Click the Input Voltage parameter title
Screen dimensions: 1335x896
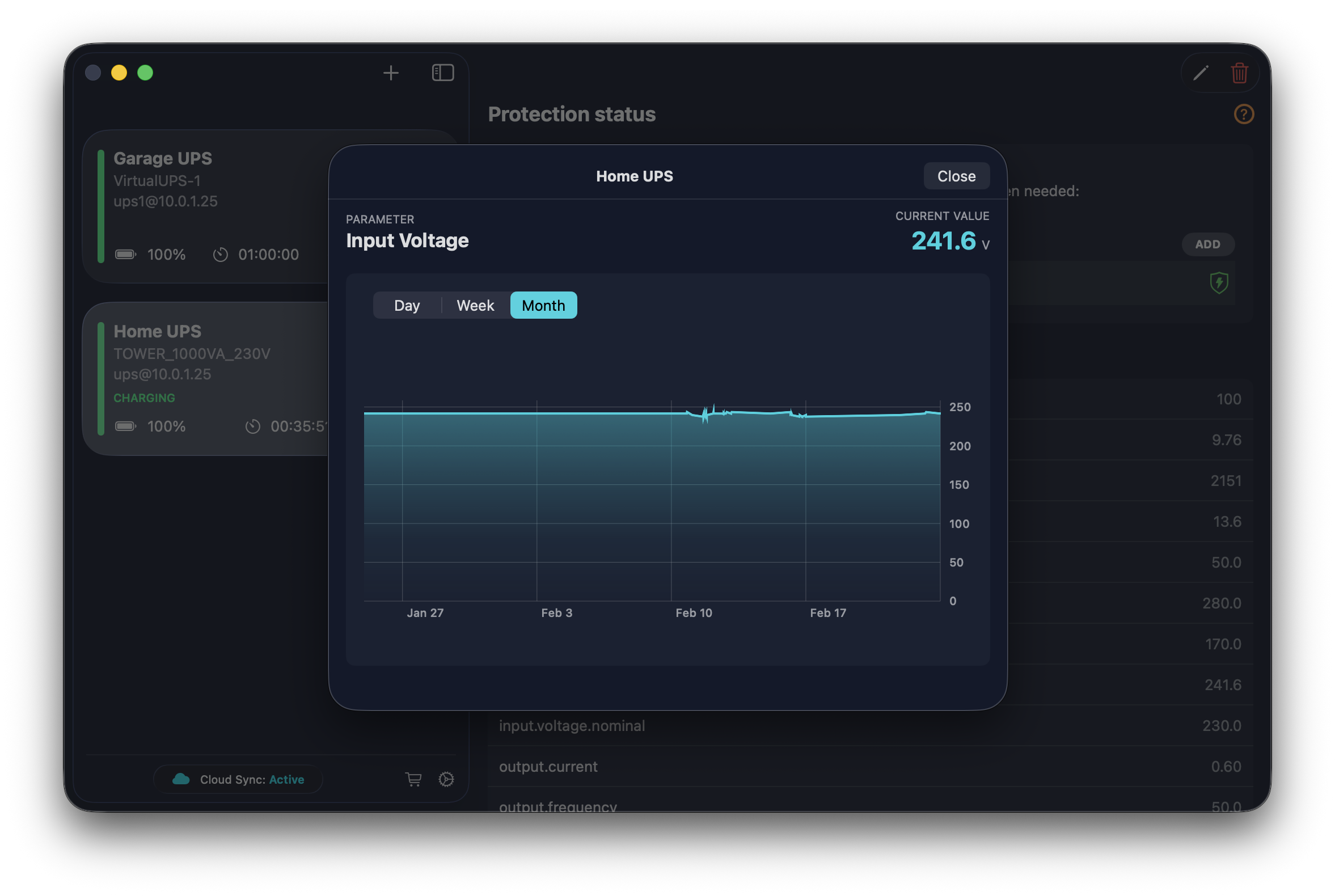point(407,240)
